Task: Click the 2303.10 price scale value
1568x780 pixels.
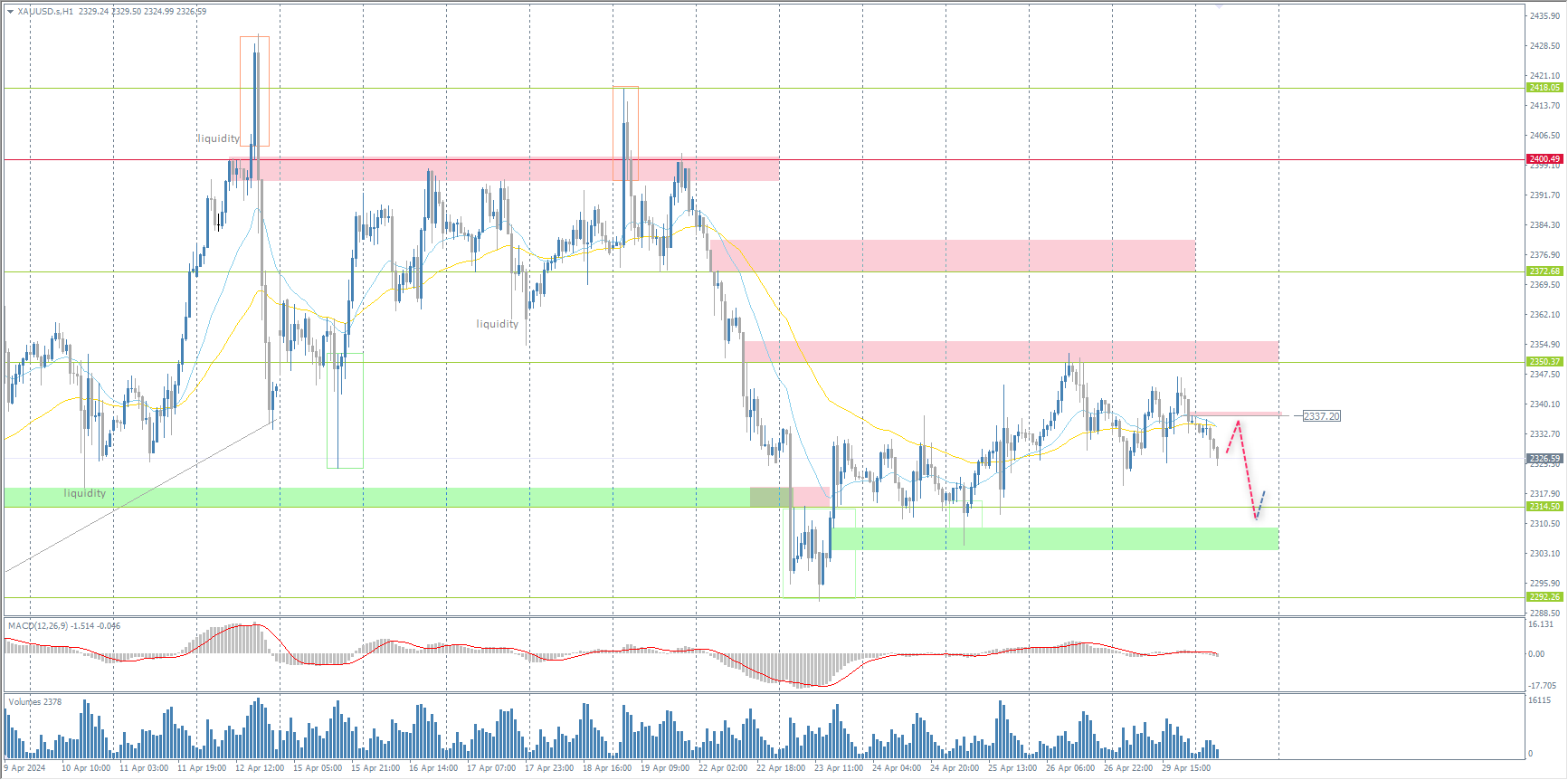Action: click(1544, 554)
